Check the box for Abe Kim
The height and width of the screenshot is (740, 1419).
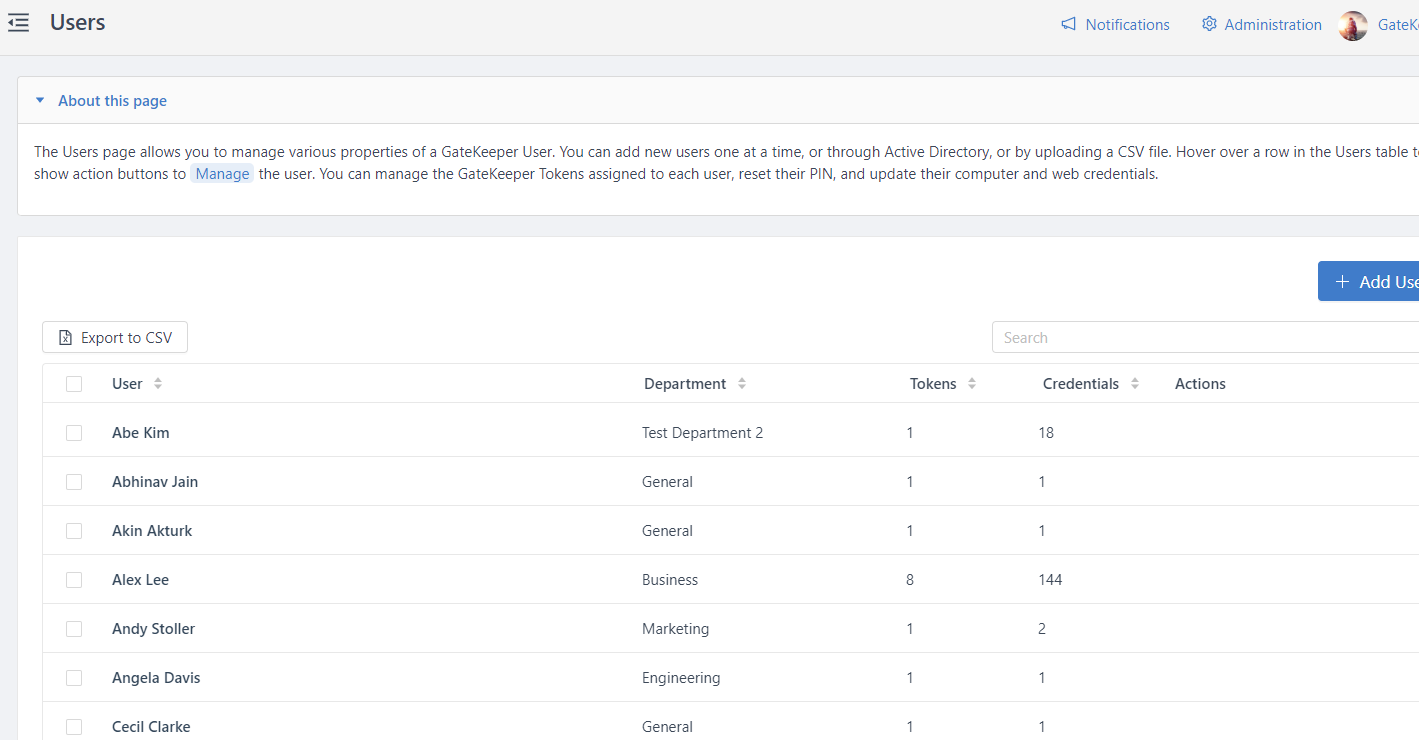point(74,433)
